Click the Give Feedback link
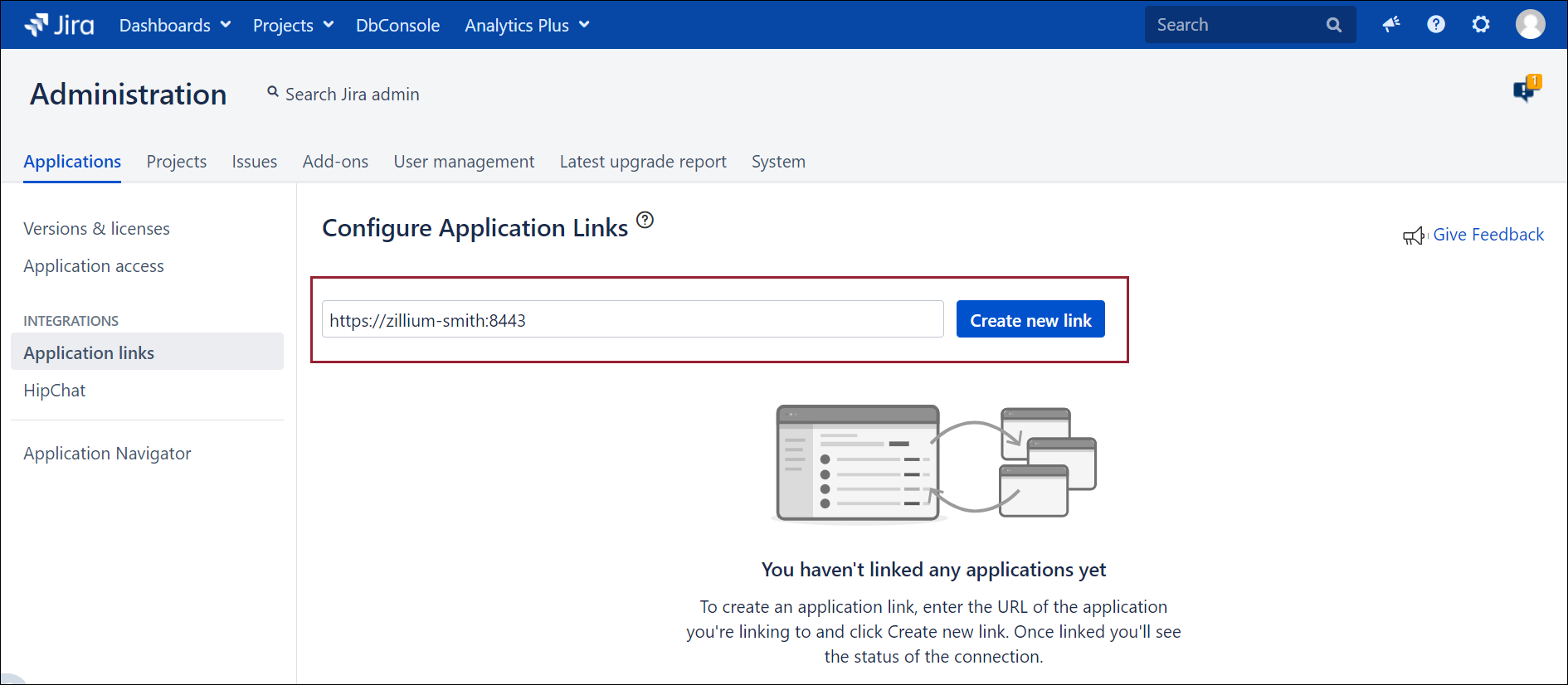The height and width of the screenshot is (685, 1568). tap(1488, 235)
